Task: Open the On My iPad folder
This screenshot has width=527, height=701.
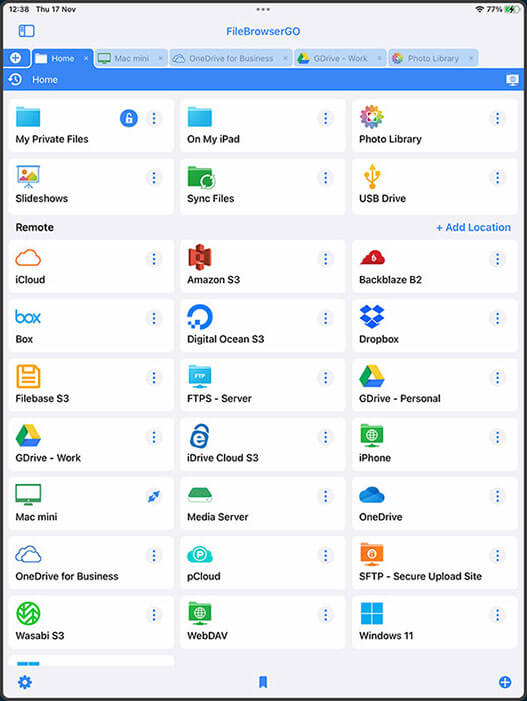Action: click(262, 126)
